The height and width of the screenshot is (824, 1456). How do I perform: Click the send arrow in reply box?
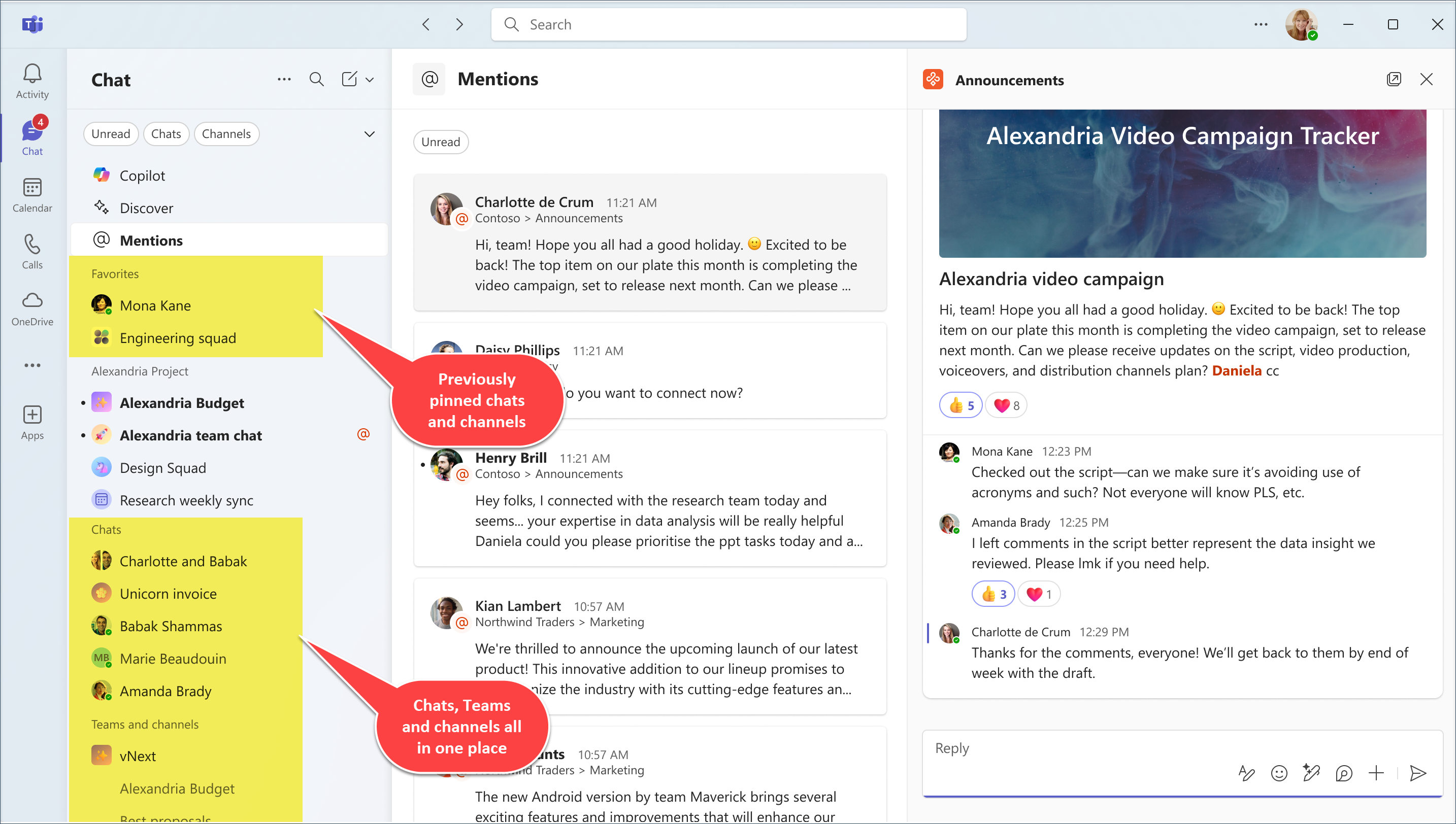click(1417, 772)
